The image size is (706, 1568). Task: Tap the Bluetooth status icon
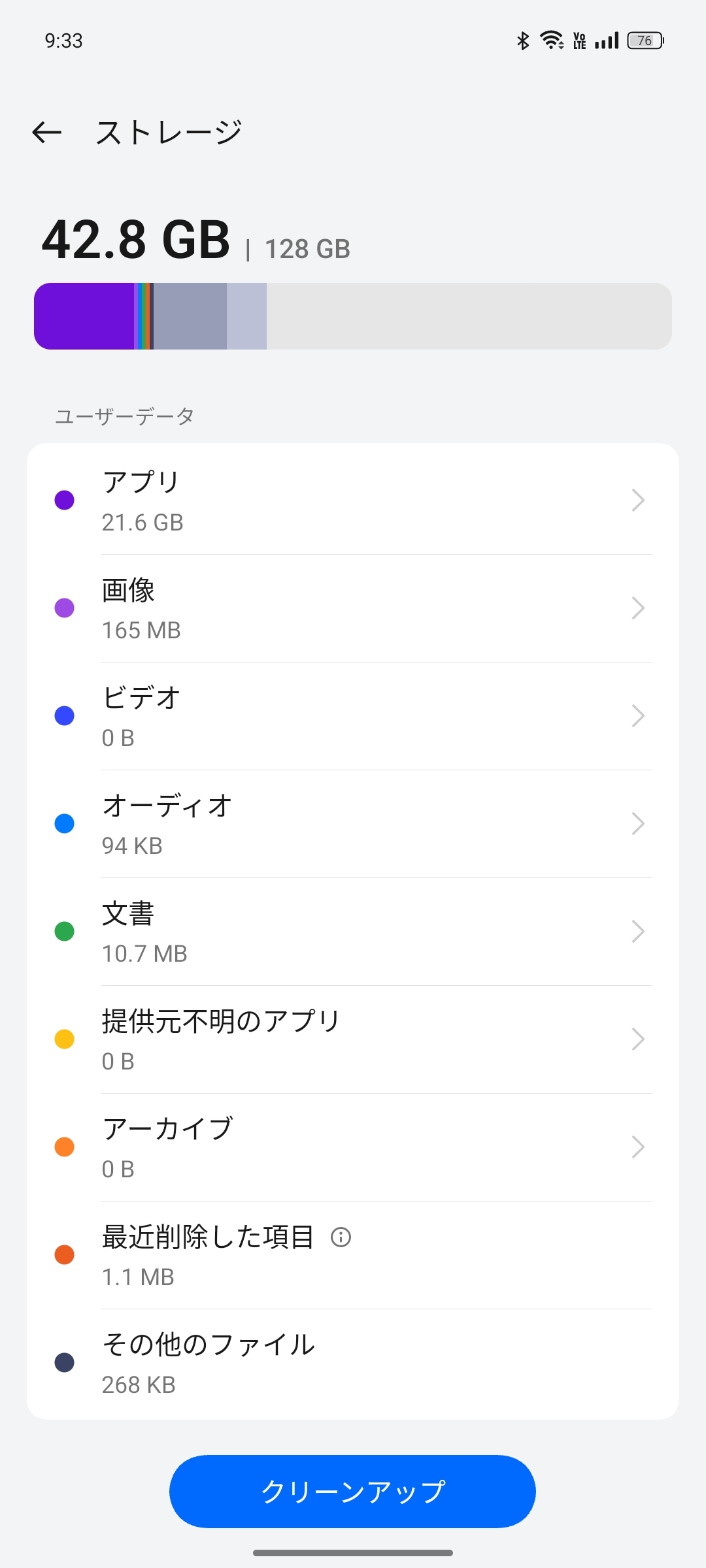[523, 41]
